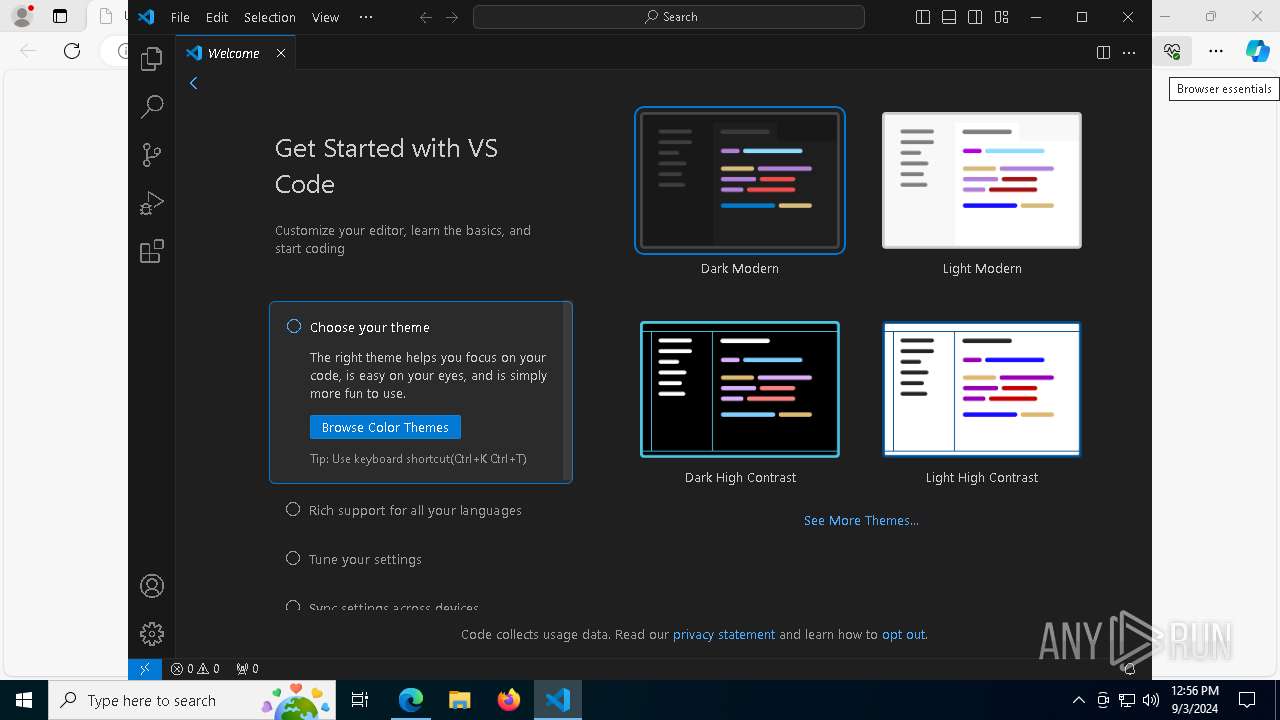Click the opt out link
The width and height of the screenshot is (1280, 720).
click(x=904, y=634)
